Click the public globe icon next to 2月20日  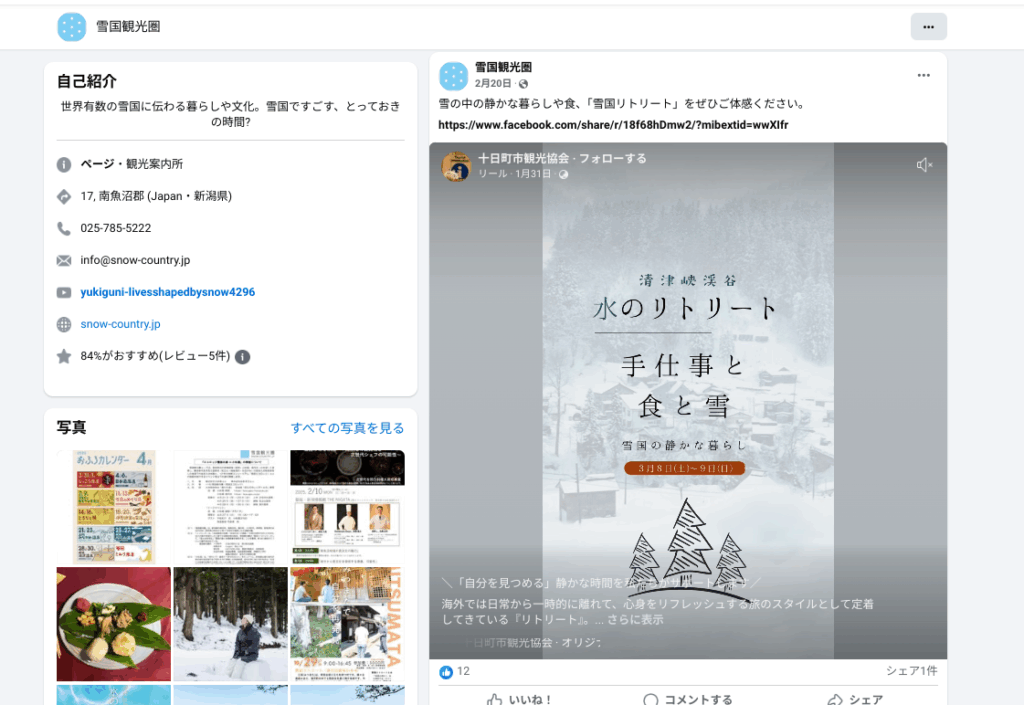523,84
